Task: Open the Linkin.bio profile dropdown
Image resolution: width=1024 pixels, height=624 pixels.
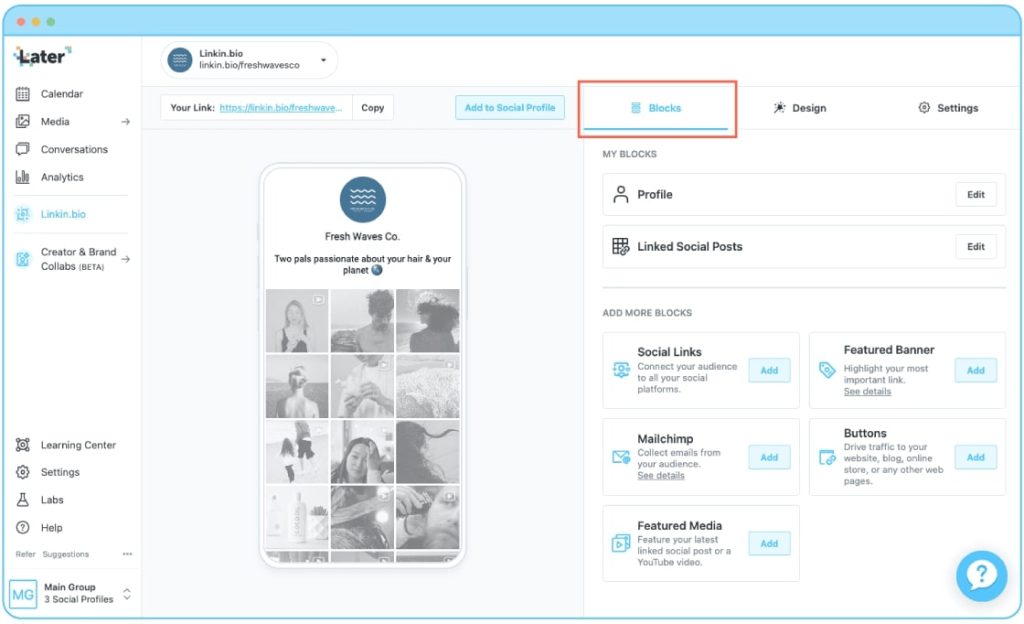Action: [323, 60]
